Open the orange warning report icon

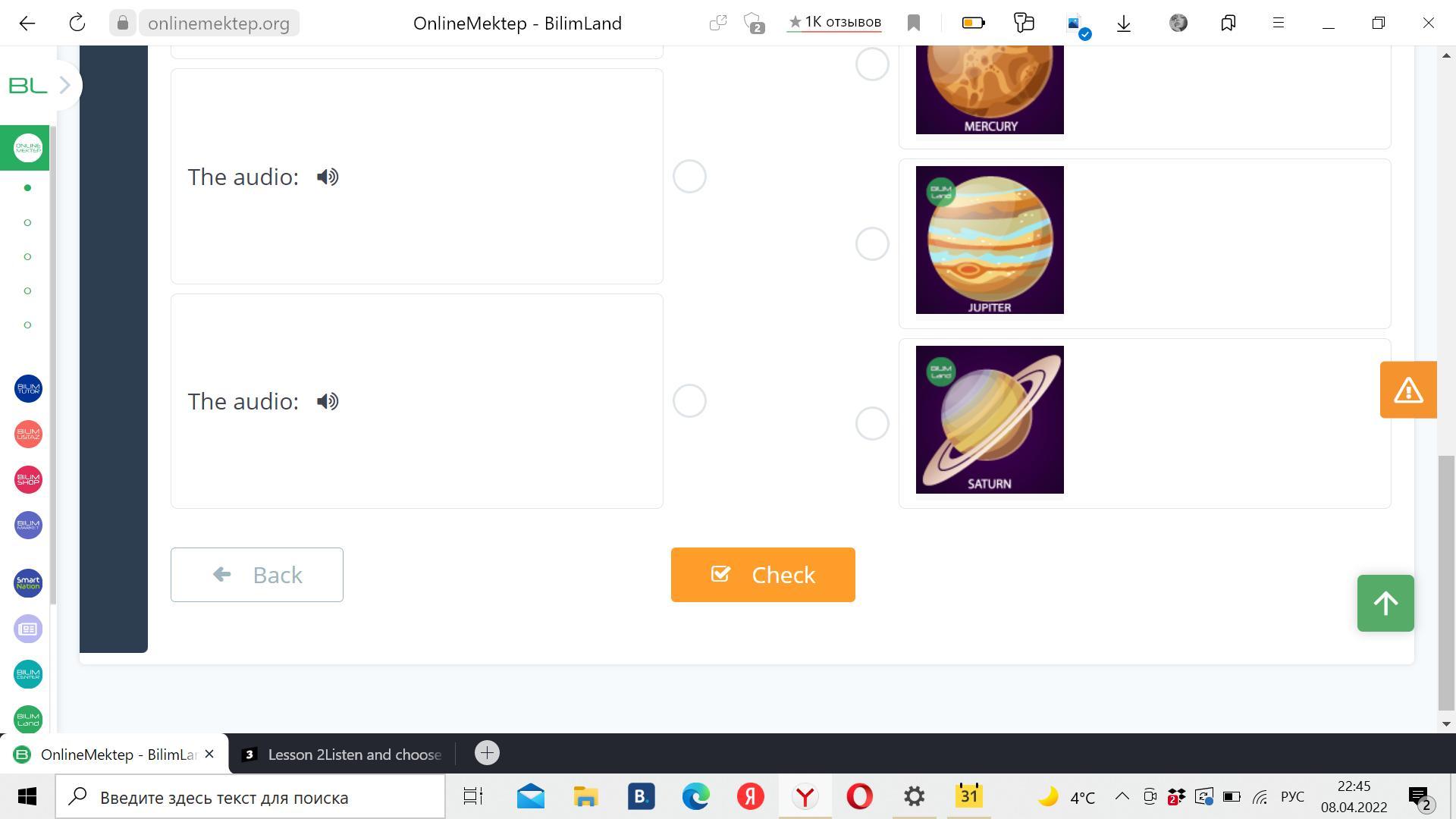coord(1408,390)
